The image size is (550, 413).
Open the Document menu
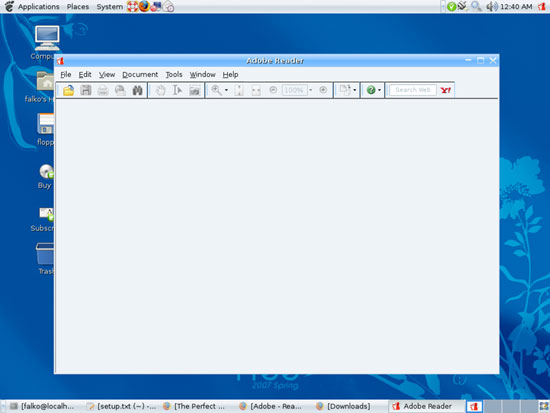[x=140, y=74]
